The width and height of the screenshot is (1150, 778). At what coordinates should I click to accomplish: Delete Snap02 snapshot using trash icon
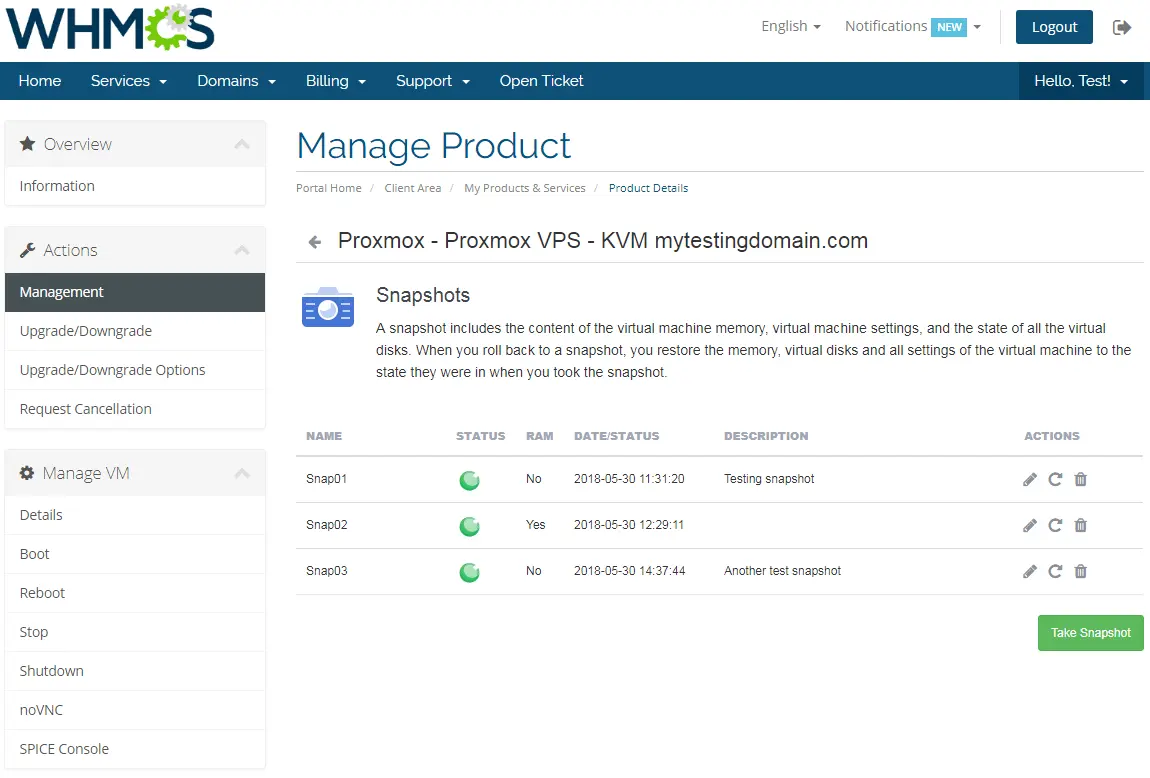pos(1080,526)
